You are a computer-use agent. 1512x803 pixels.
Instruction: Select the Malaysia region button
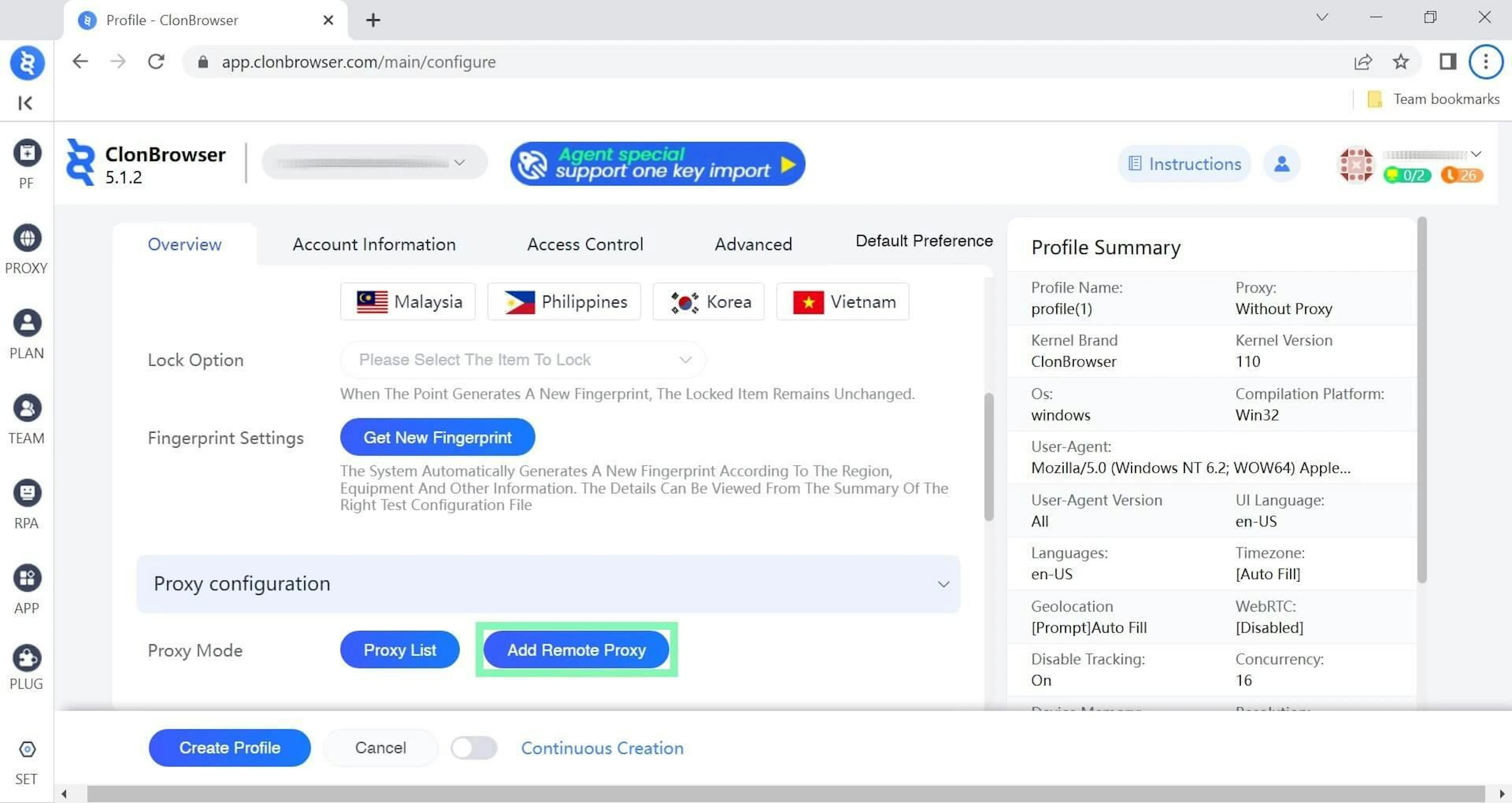pyautogui.click(x=408, y=302)
